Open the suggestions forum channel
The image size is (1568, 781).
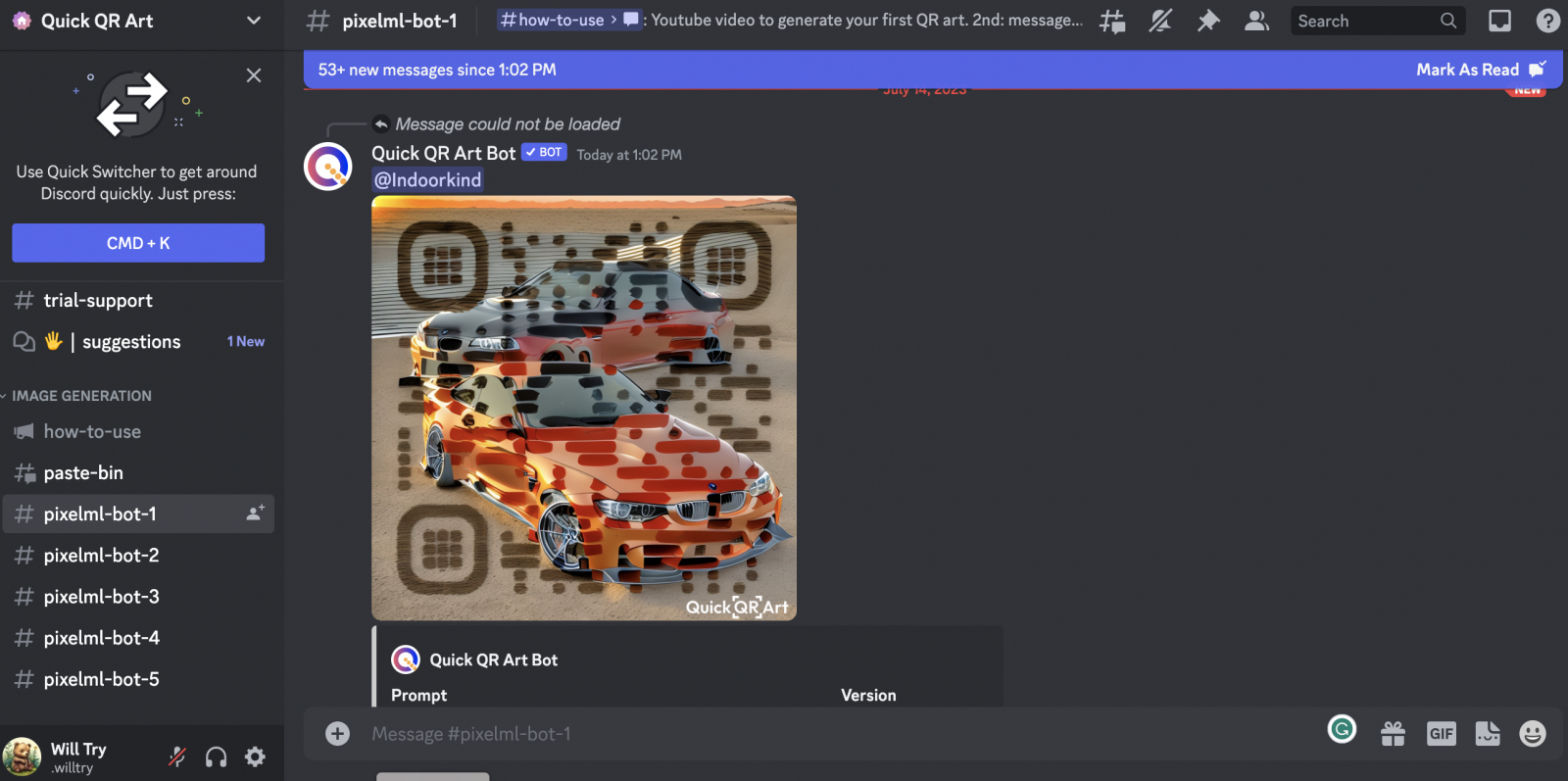(138, 342)
